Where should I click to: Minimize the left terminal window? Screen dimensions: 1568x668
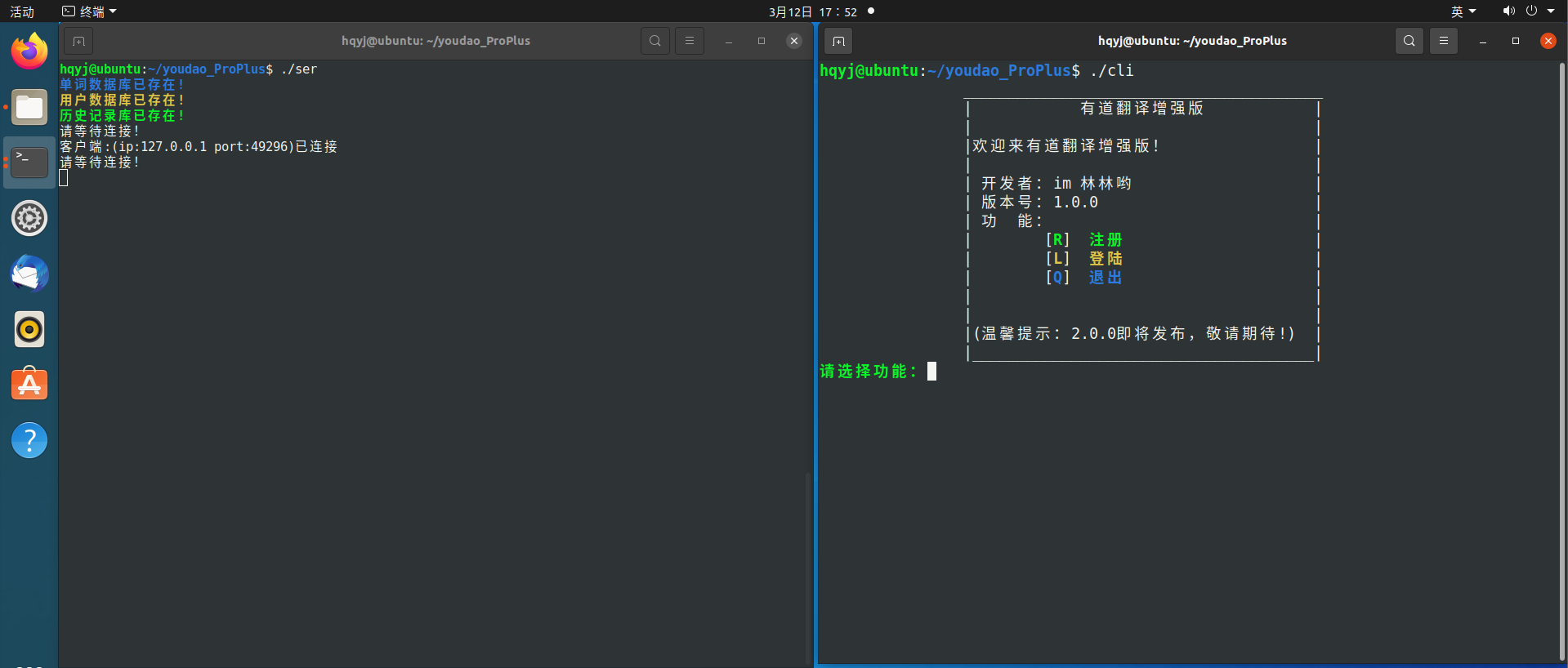pyautogui.click(x=728, y=41)
